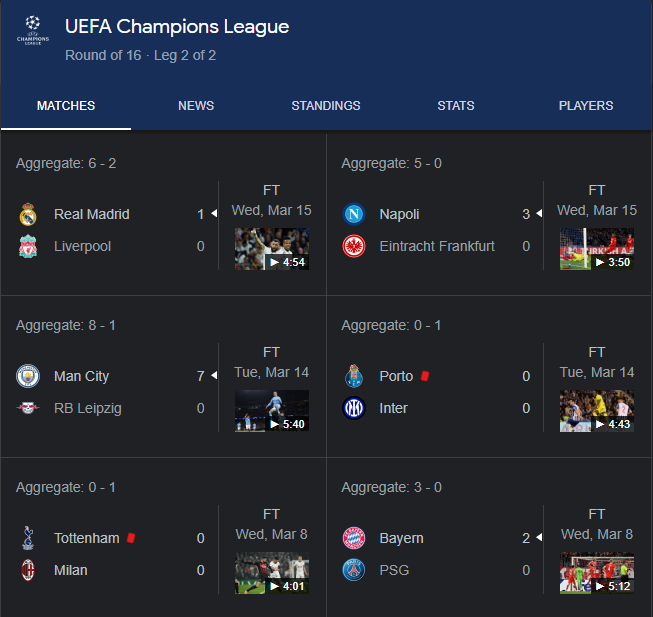The image size is (653, 617).
Task: Click the Man City club crest
Action: click(x=27, y=376)
